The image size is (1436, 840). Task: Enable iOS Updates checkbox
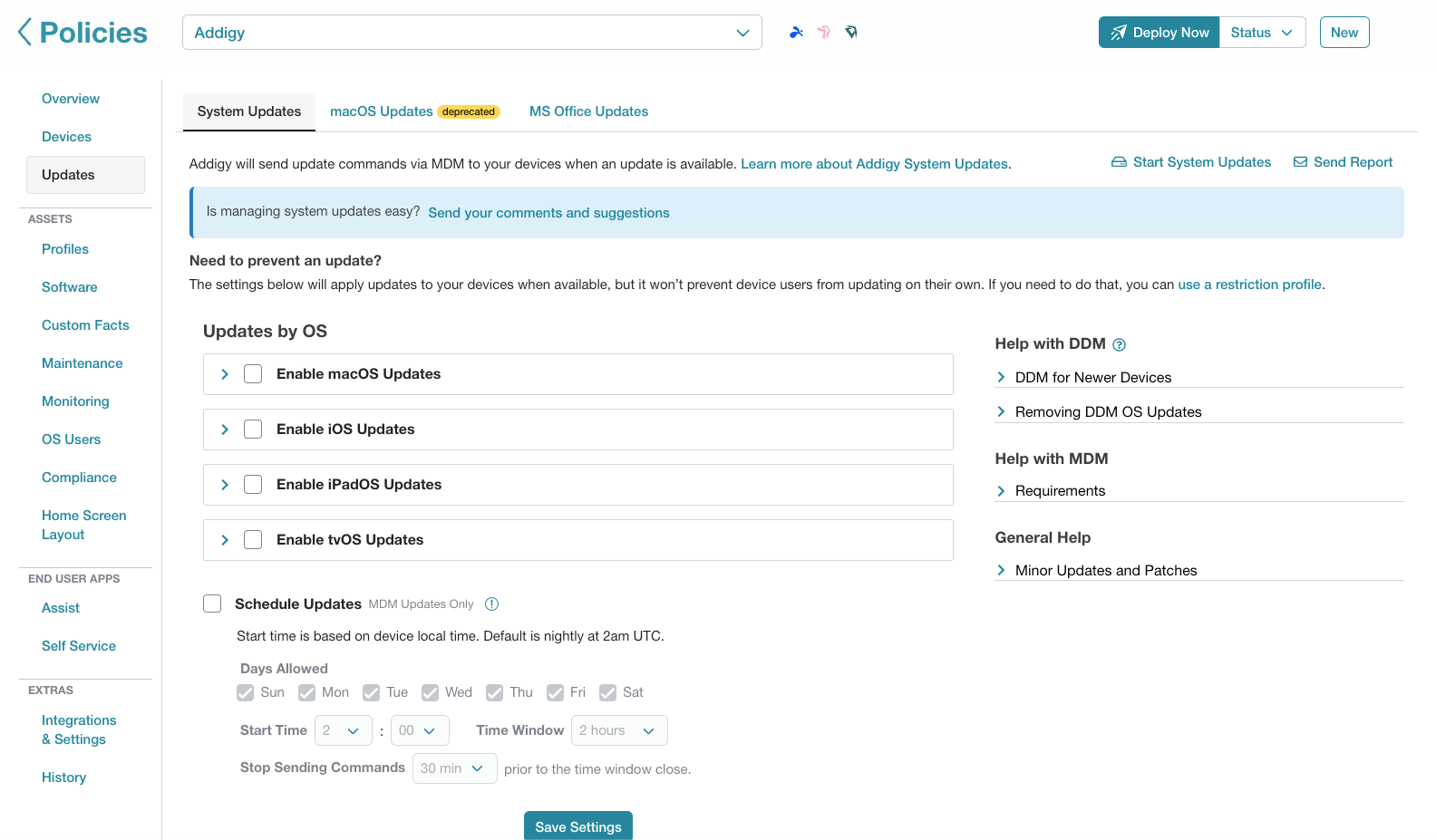click(253, 430)
